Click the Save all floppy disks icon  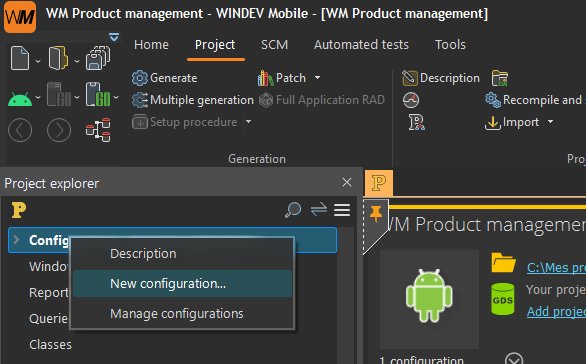click(x=98, y=58)
